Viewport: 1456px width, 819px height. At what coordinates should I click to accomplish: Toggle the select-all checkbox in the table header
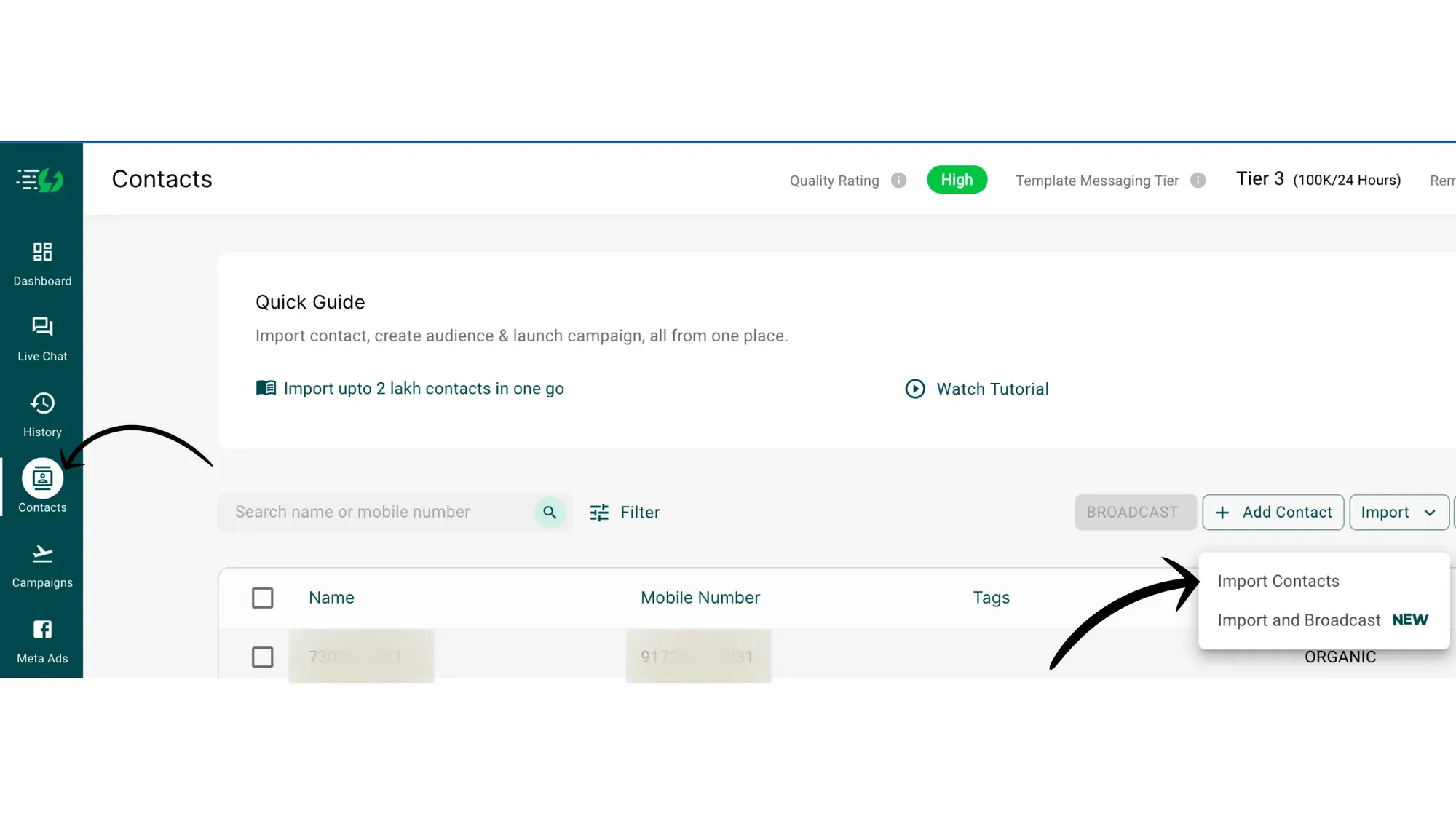262,597
